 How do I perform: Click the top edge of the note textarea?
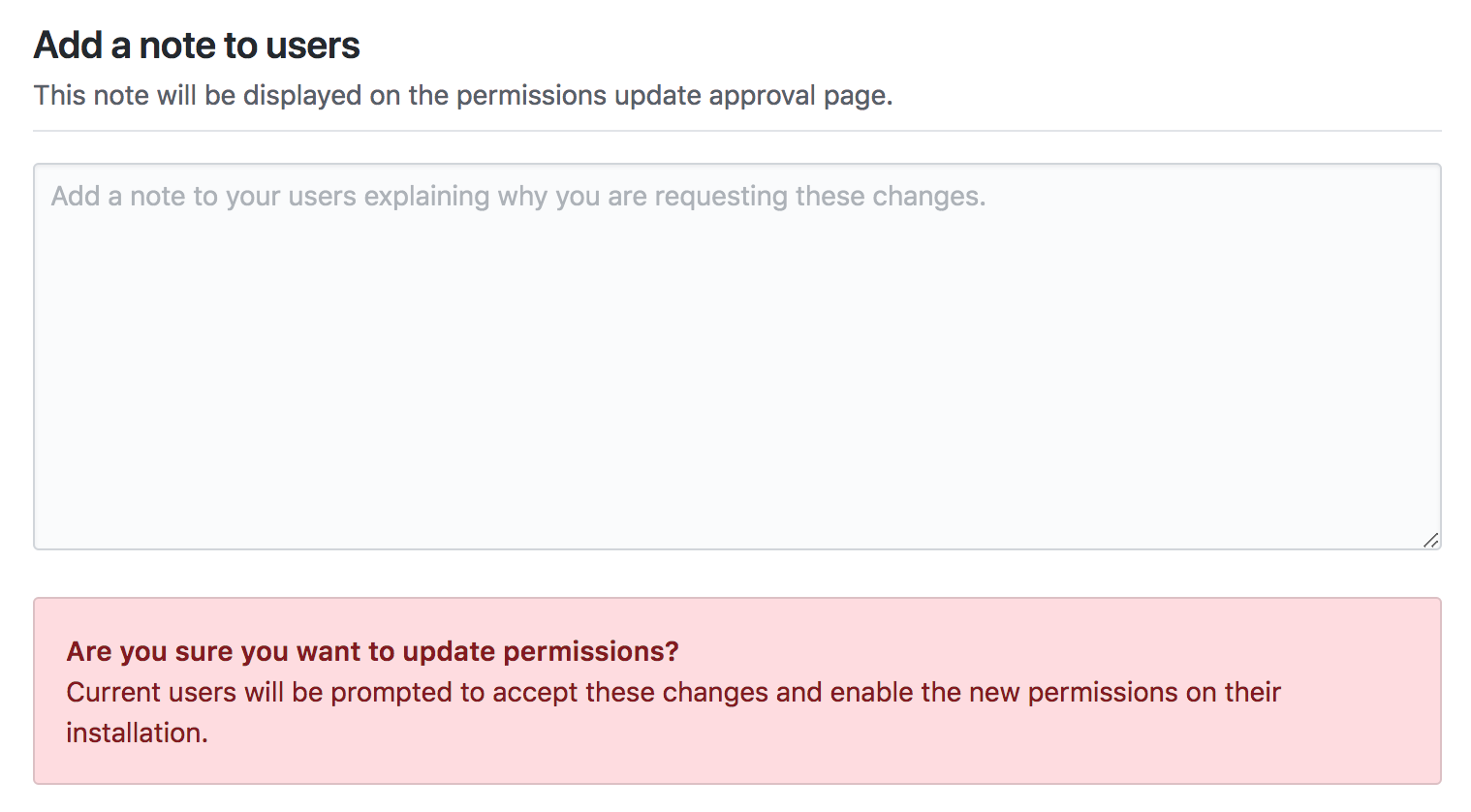(736, 165)
